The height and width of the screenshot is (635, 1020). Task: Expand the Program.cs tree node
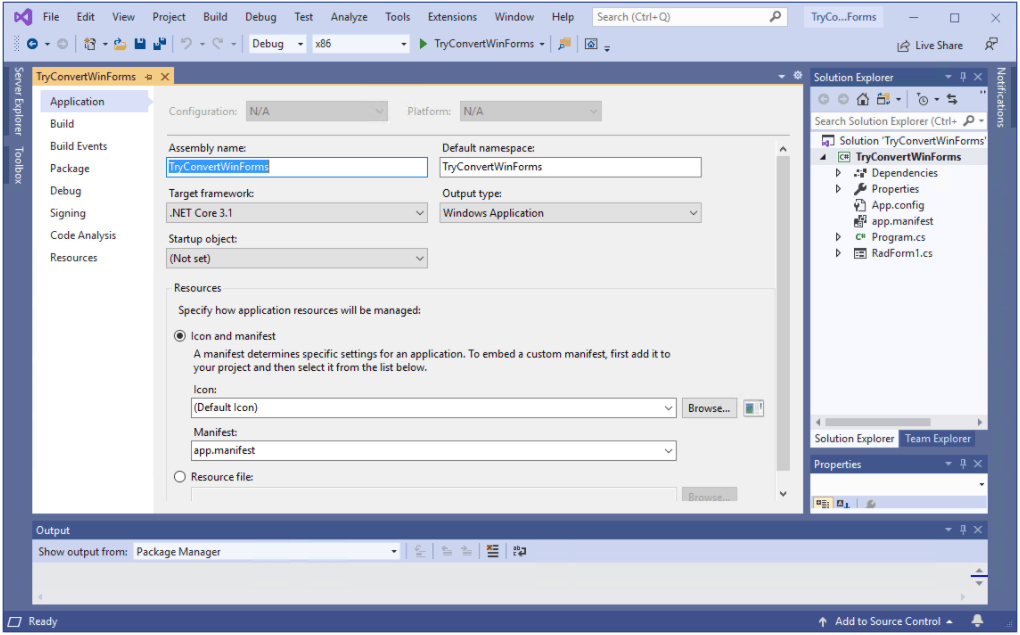click(838, 237)
